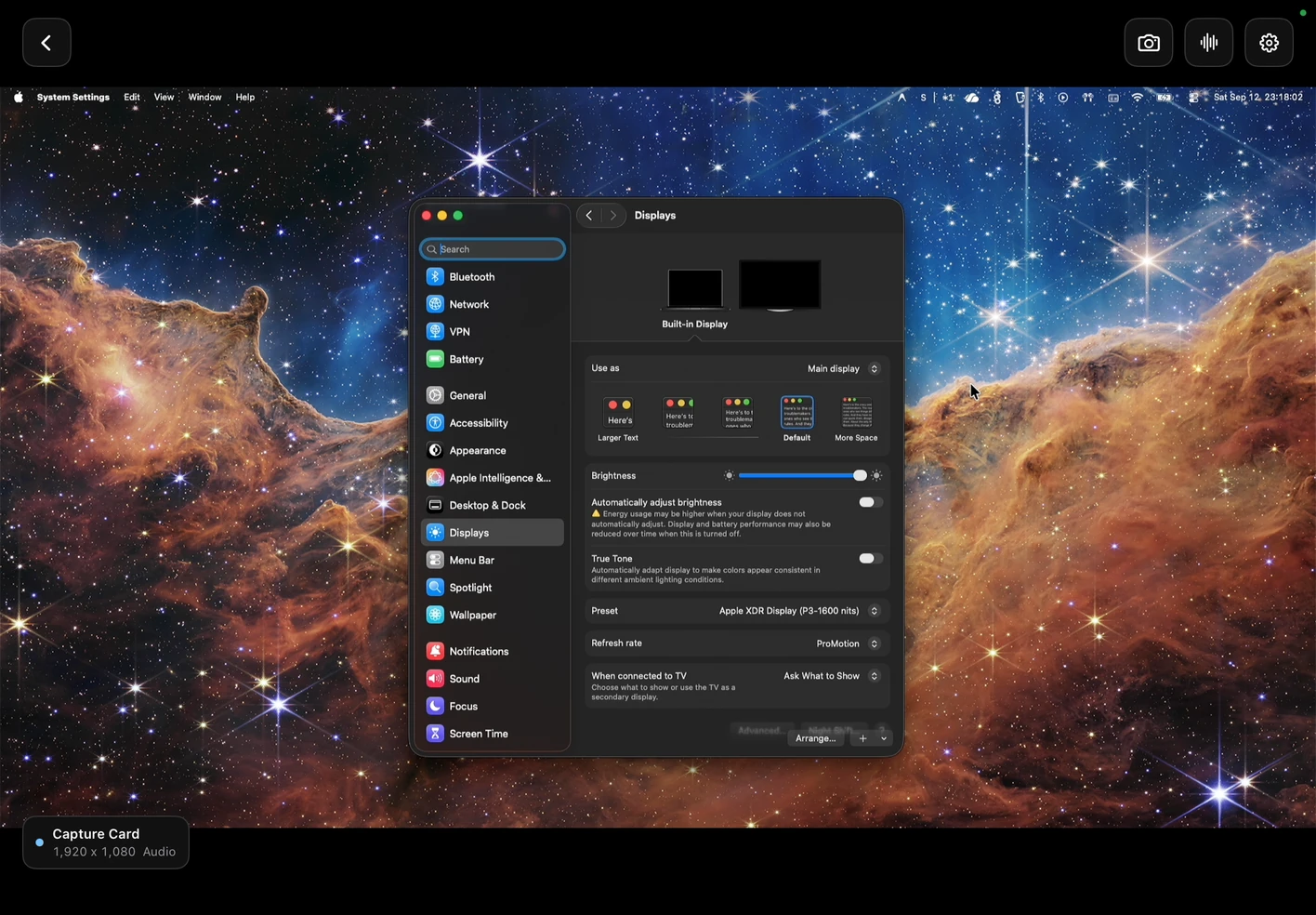The height and width of the screenshot is (915, 1316).
Task: Open the Edit menu
Action: coord(132,97)
